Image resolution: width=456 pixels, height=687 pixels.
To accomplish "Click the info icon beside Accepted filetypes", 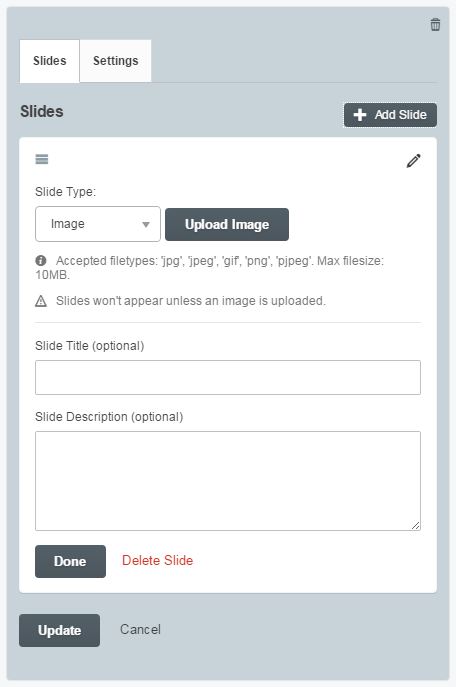I will point(41,261).
